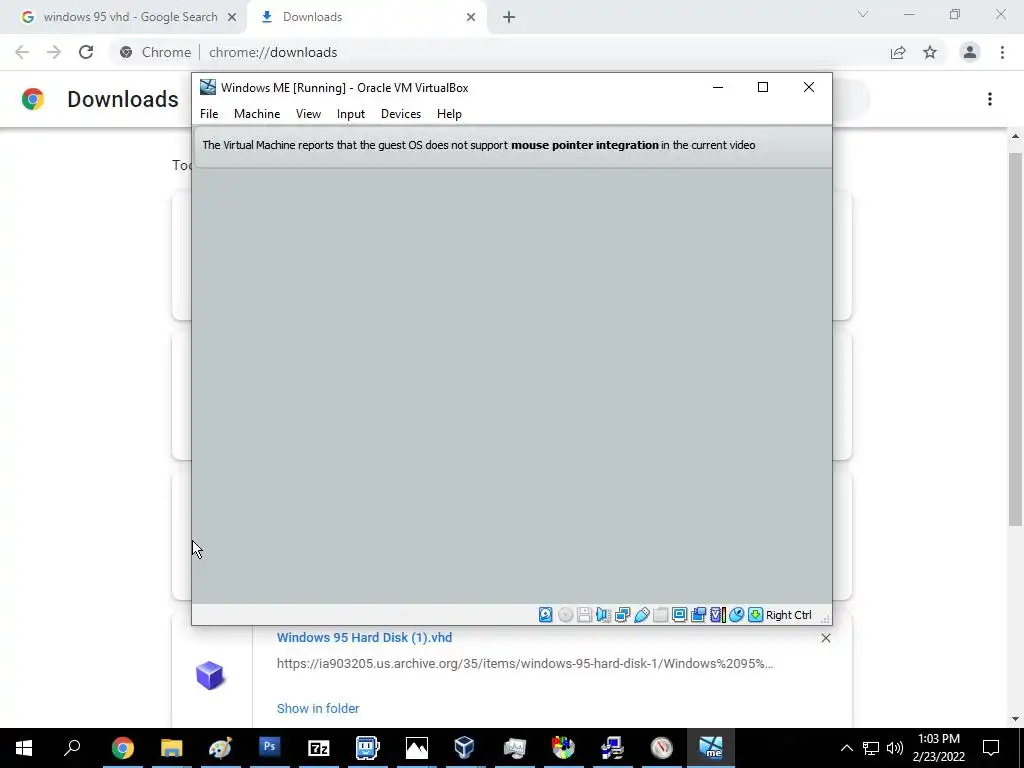Screen dimensions: 1024x768
Task: Open the taskbar clock and date
Action: click(938, 748)
